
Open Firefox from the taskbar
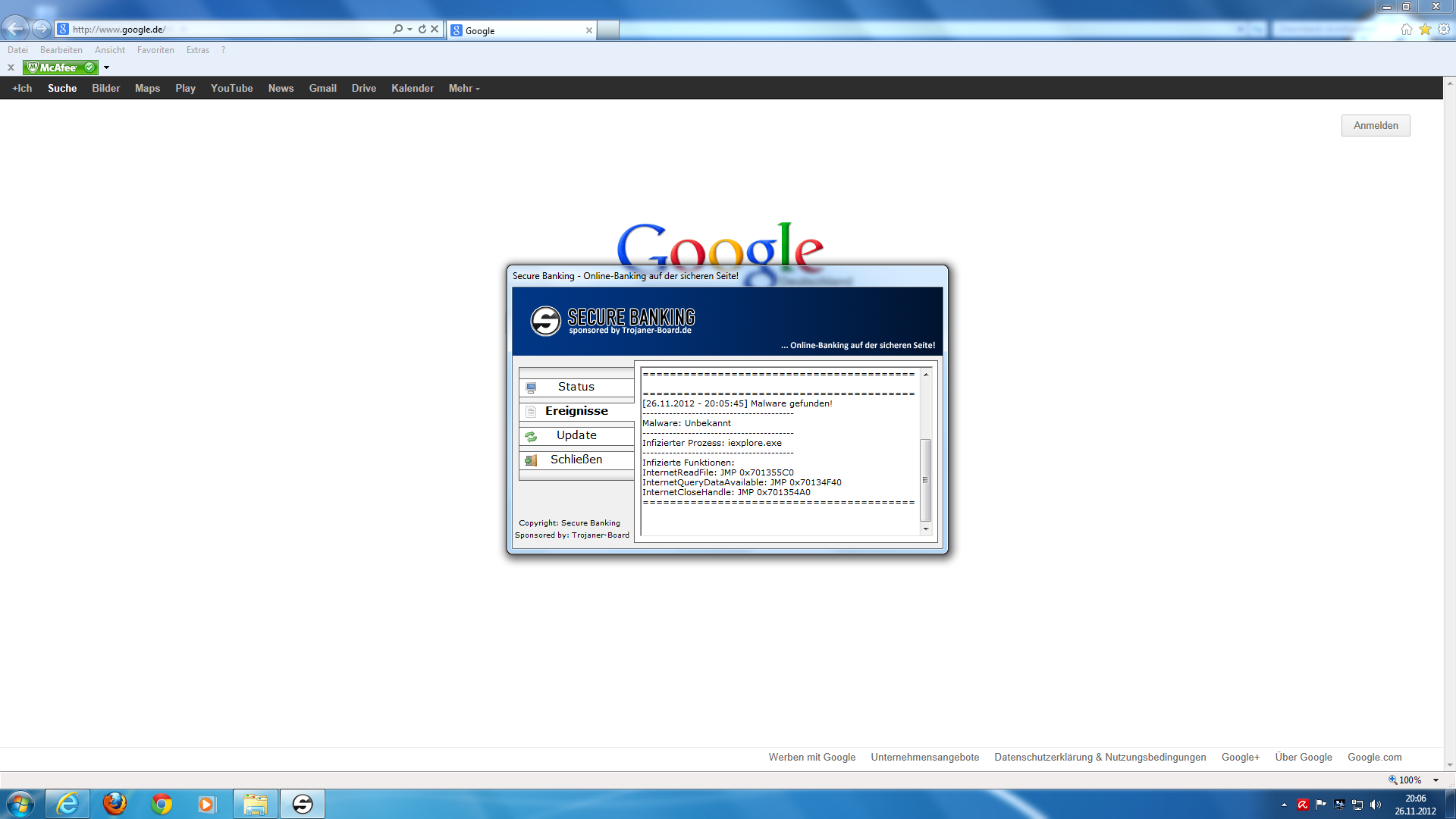[115, 804]
